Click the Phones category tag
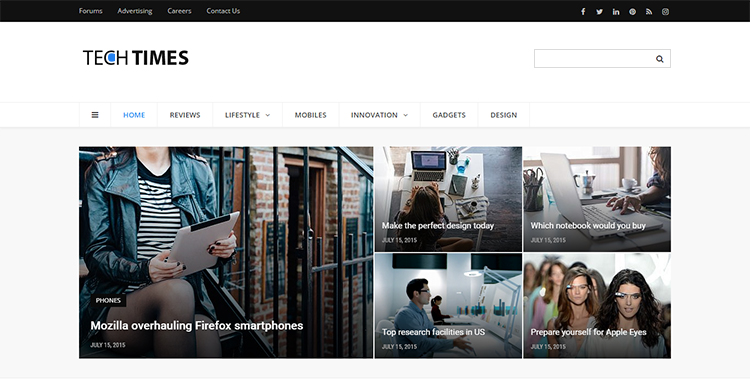 pyautogui.click(x=108, y=301)
